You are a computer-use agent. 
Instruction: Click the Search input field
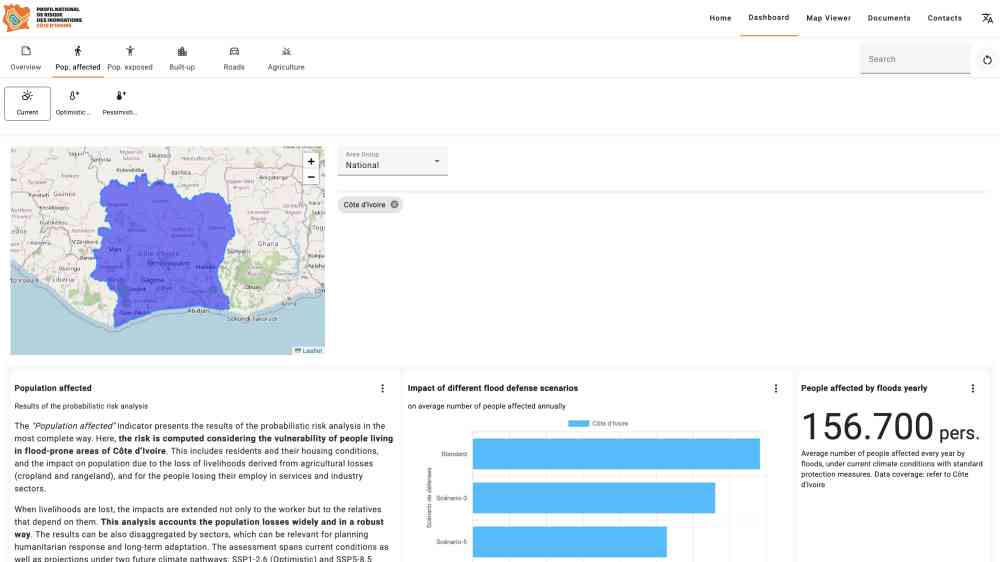[915, 59]
